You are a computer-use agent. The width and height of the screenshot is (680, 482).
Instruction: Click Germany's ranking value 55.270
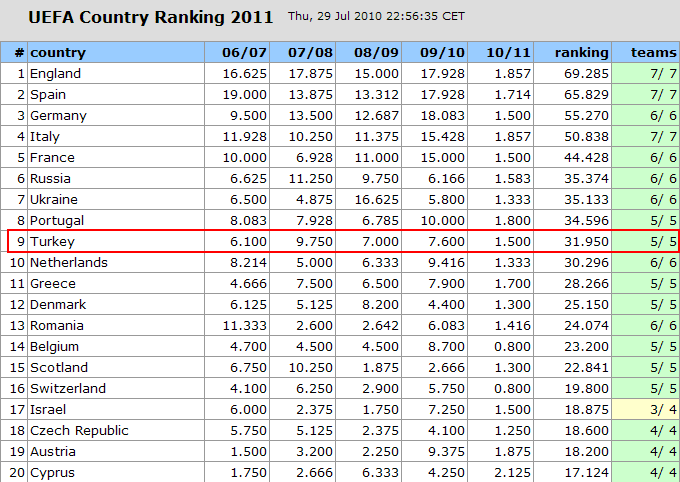[x=586, y=116]
